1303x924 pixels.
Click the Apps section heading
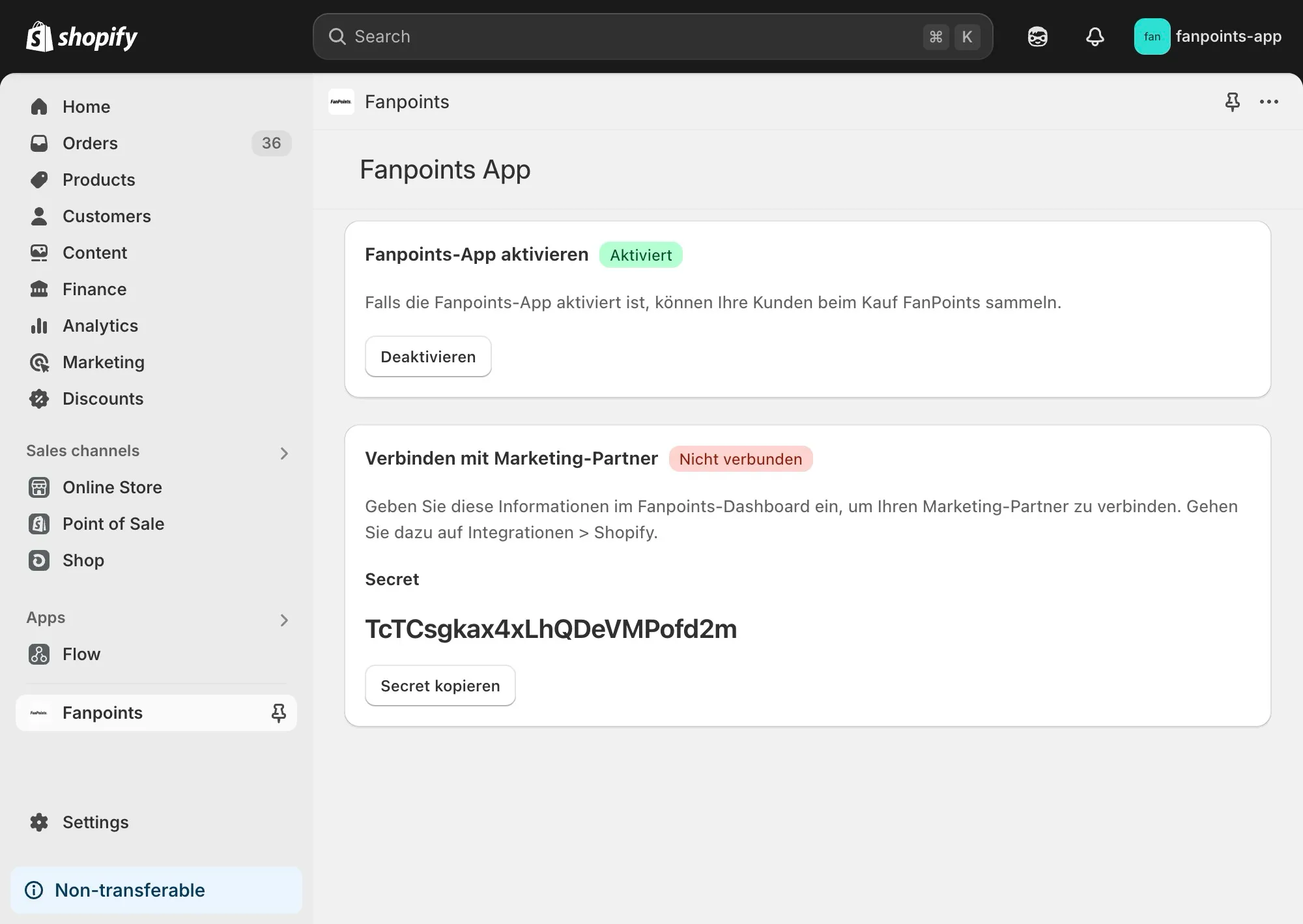coord(46,618)
